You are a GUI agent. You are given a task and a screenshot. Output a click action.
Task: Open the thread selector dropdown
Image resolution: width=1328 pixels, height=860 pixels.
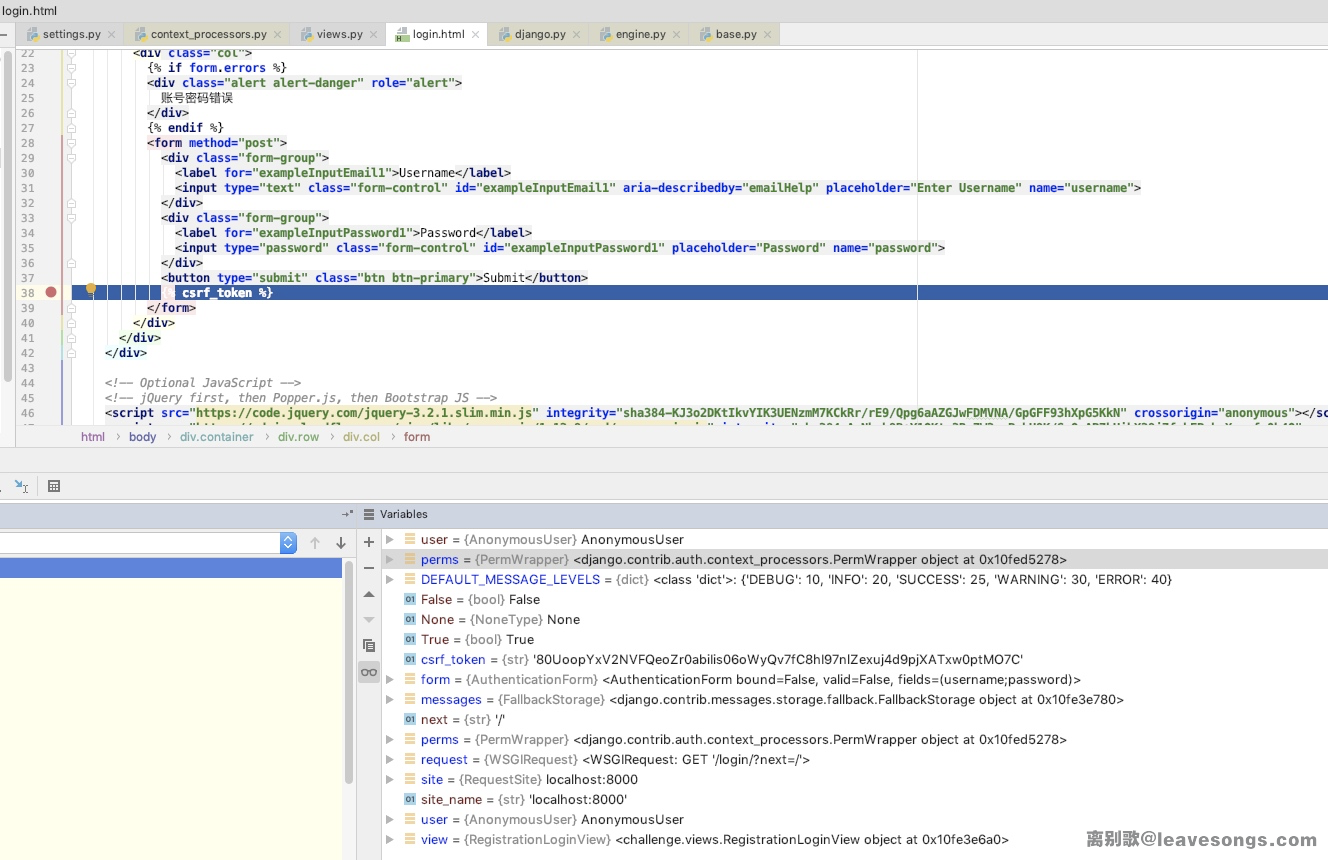point(288,543)
